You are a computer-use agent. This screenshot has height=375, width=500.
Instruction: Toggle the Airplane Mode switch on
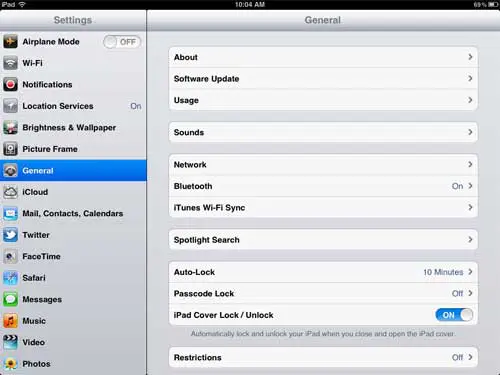point(122,42)
